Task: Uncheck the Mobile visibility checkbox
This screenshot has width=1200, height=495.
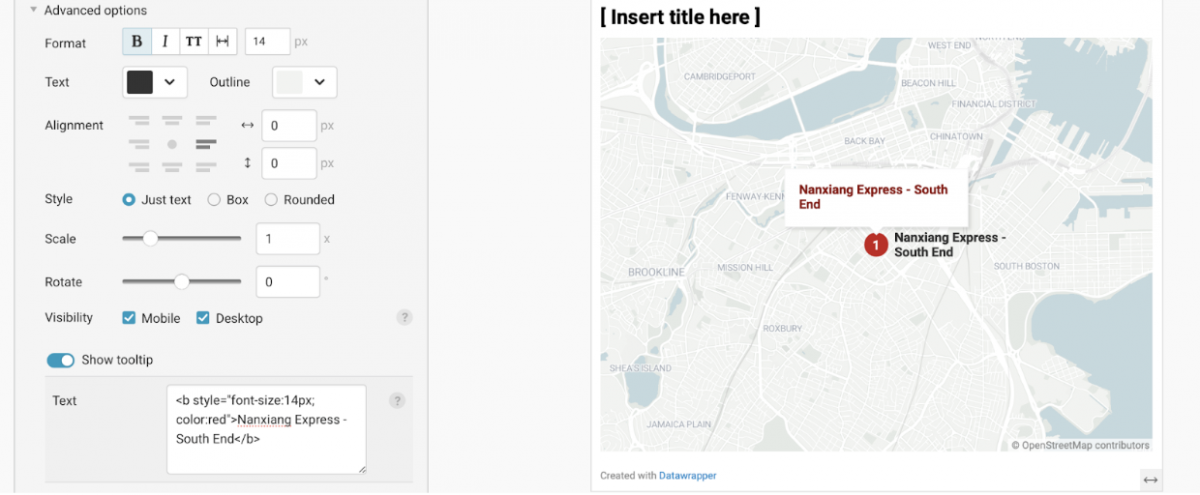Action: pyautogui.click(x=129, y=318)
